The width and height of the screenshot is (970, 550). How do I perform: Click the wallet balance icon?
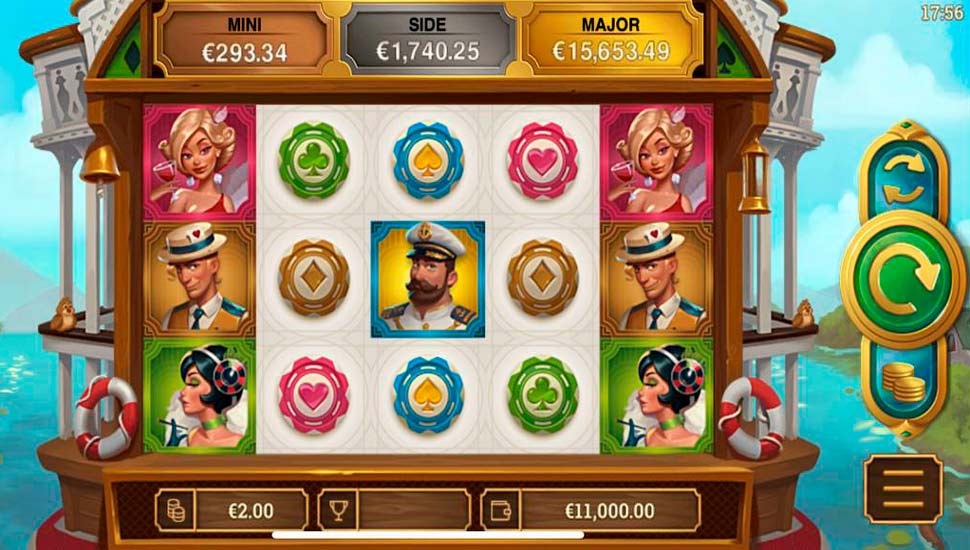[x=500, y=510]
